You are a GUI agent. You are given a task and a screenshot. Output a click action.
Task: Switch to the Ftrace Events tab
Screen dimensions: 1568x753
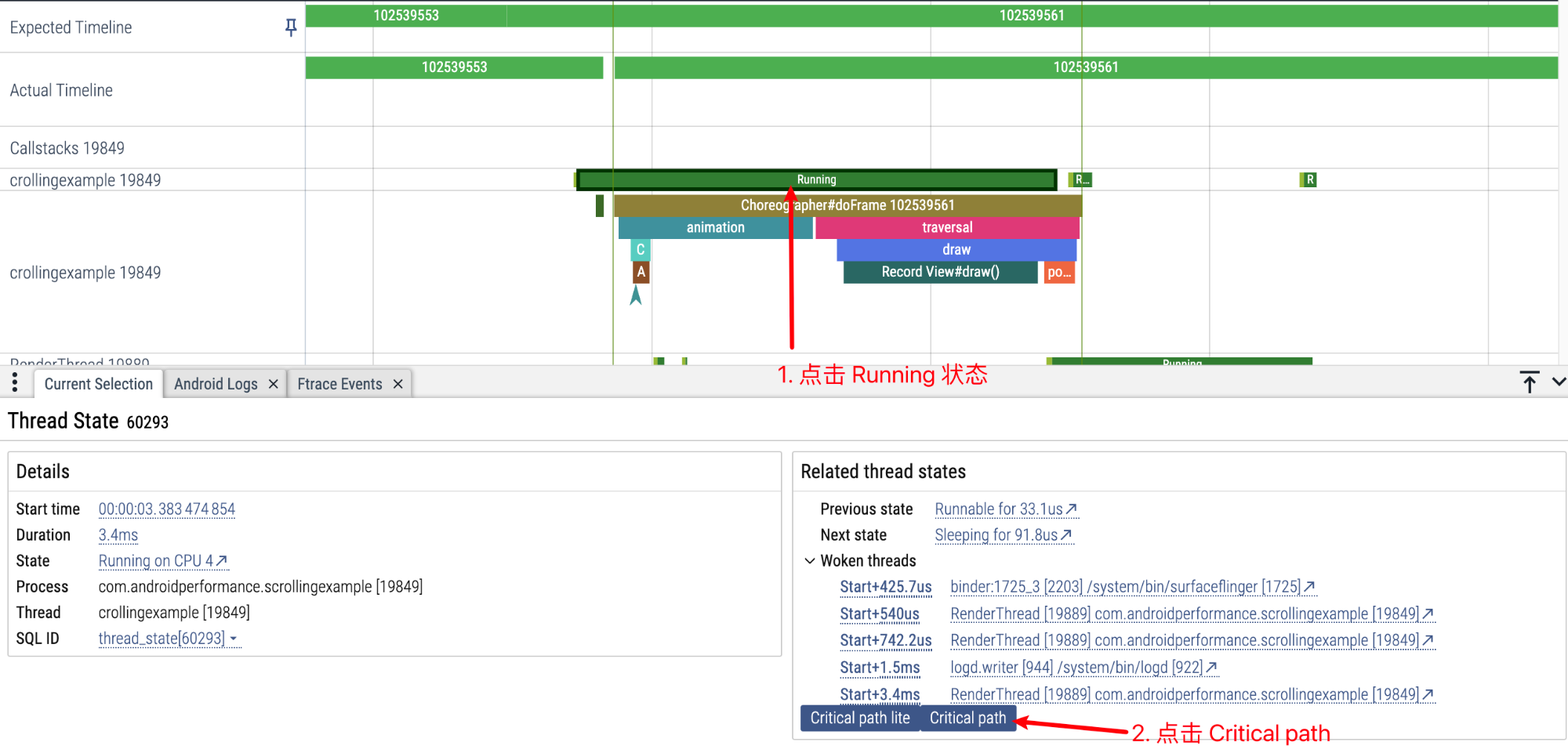pyautogui.click(x=339, y=384)
